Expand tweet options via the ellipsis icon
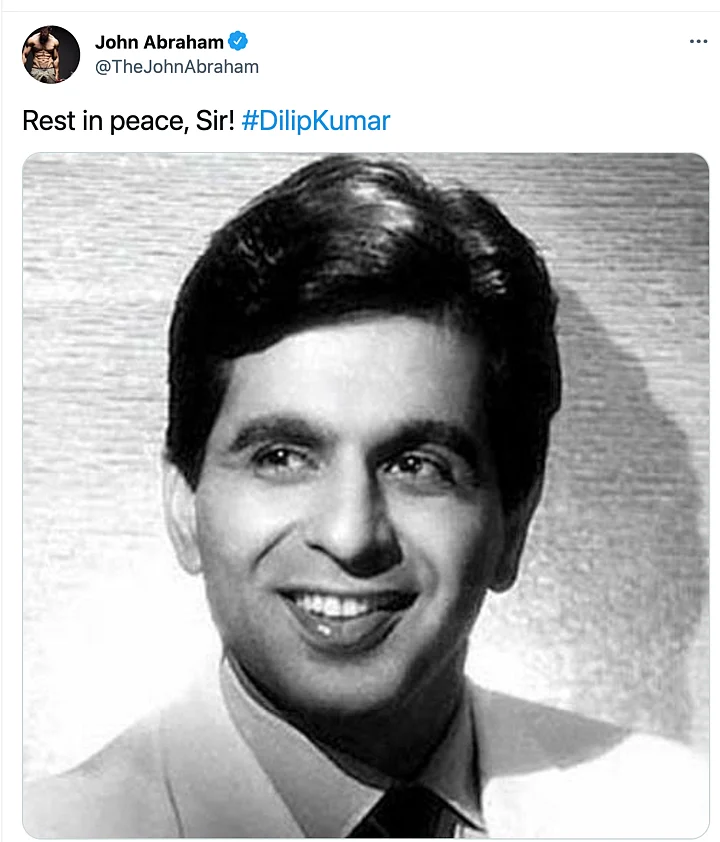This screenshot has height=842, width=720. (698, 41)
